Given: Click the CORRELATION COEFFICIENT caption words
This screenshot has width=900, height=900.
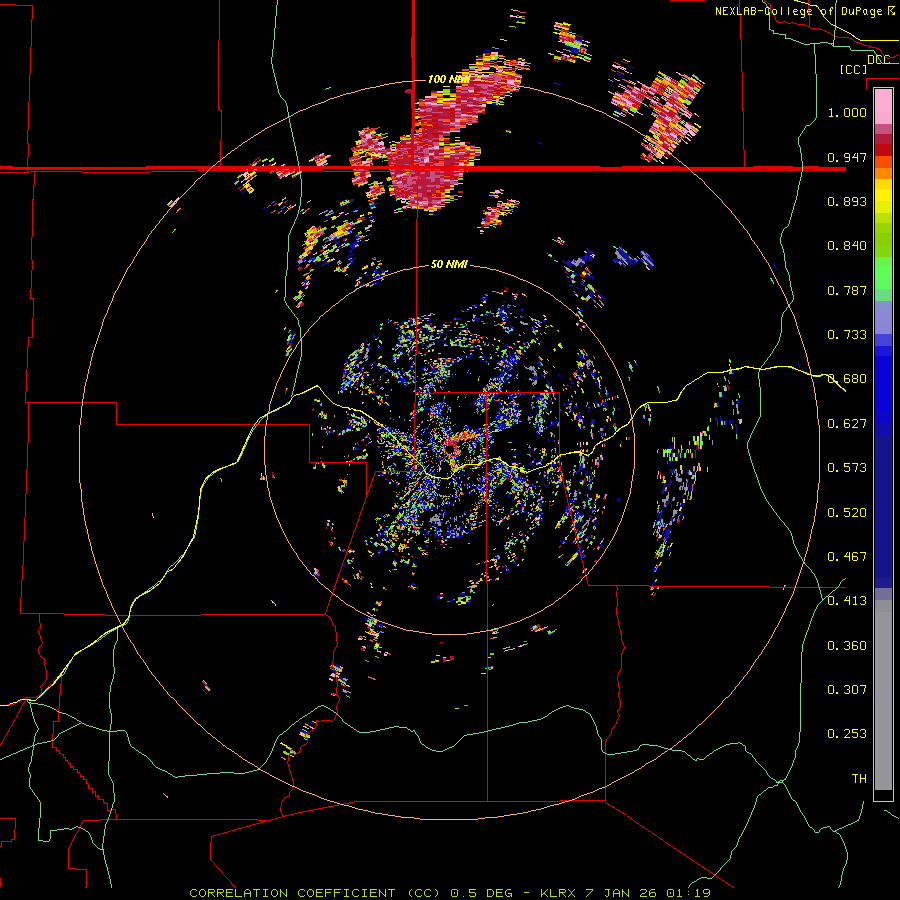Looking at the screenshot, I should 292,893.
